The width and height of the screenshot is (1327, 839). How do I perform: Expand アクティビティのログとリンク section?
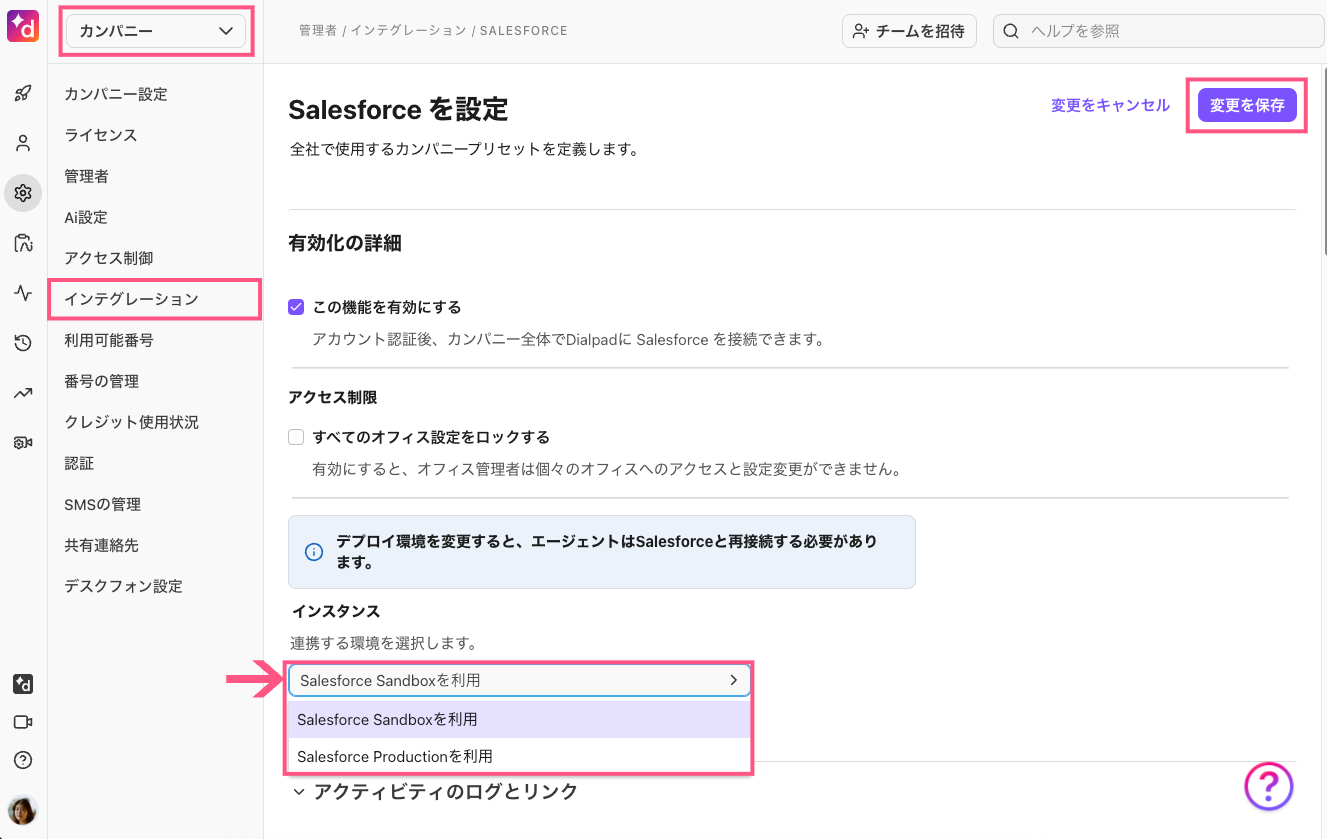coord(435,792)
